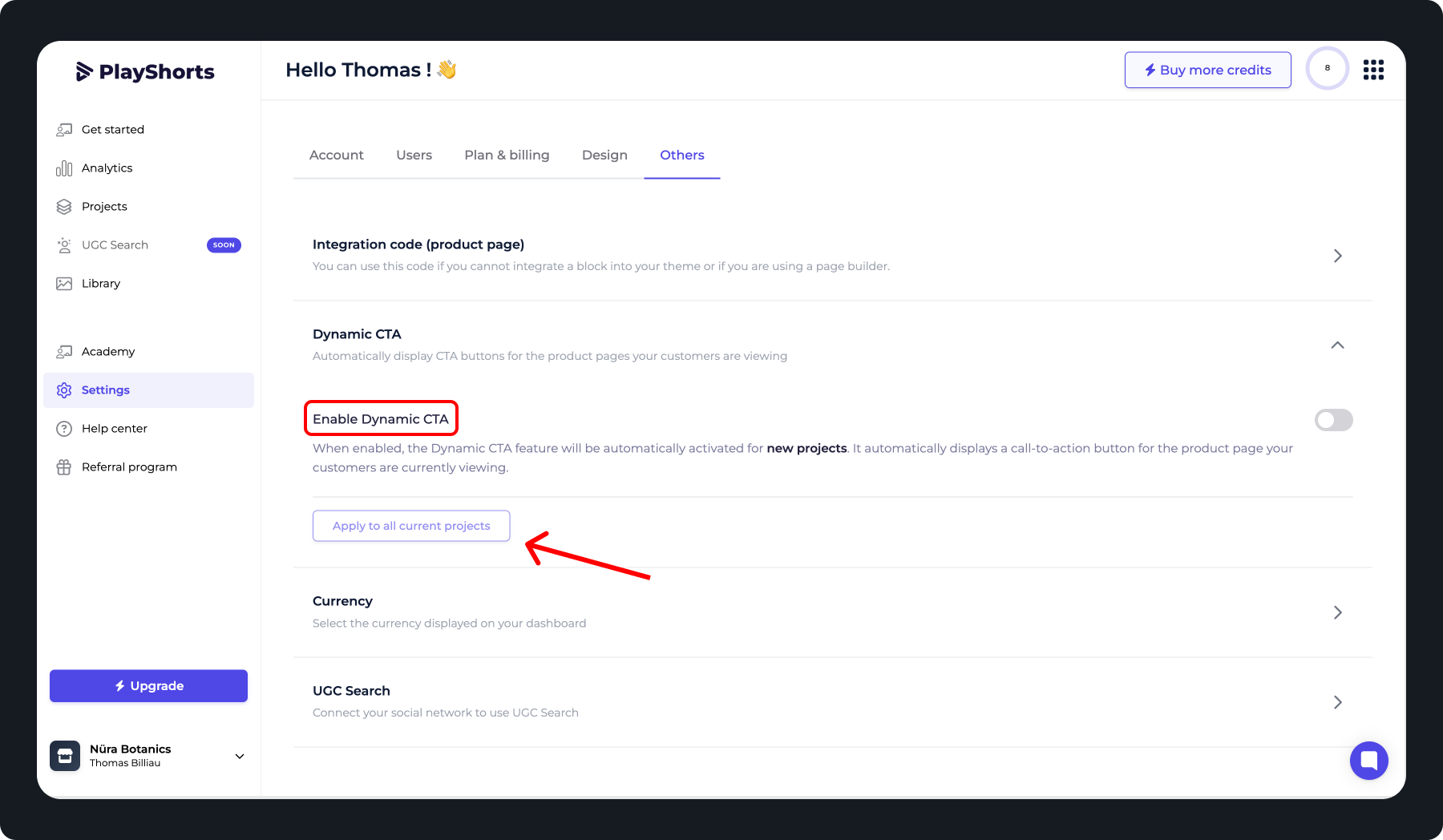The height and width of the screenshot is (840, 1443).
Task: Click the UGC Search icon
Action: pos(64,245)
